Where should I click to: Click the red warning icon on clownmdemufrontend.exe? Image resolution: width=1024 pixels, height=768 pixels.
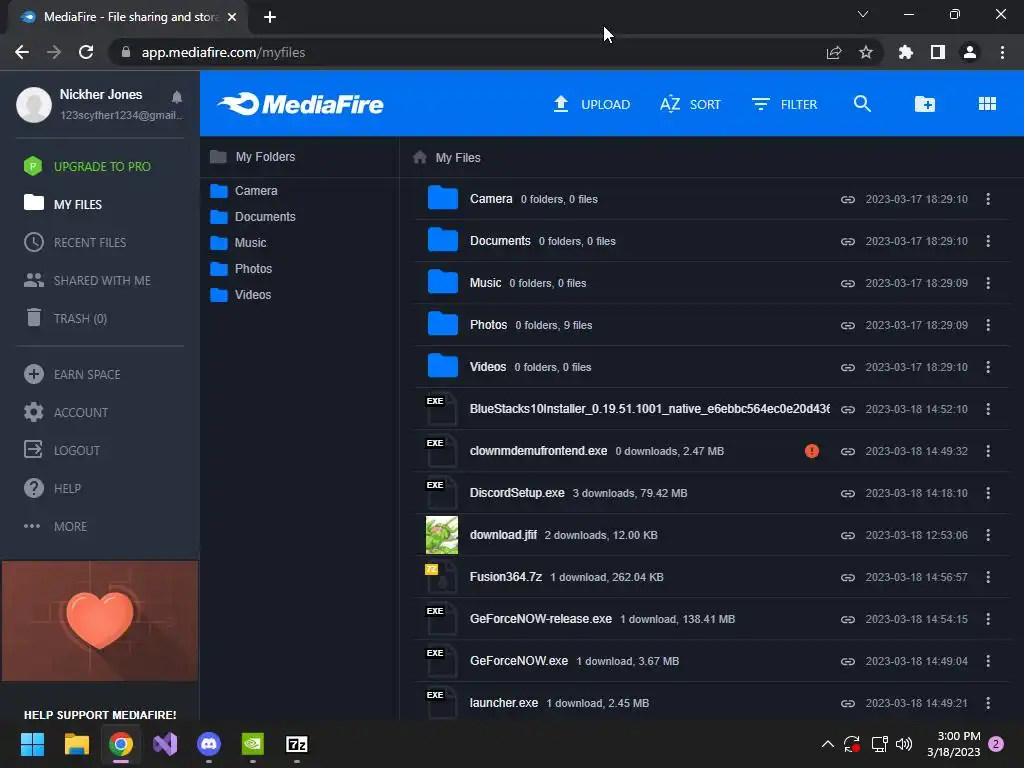pos(812,451)
